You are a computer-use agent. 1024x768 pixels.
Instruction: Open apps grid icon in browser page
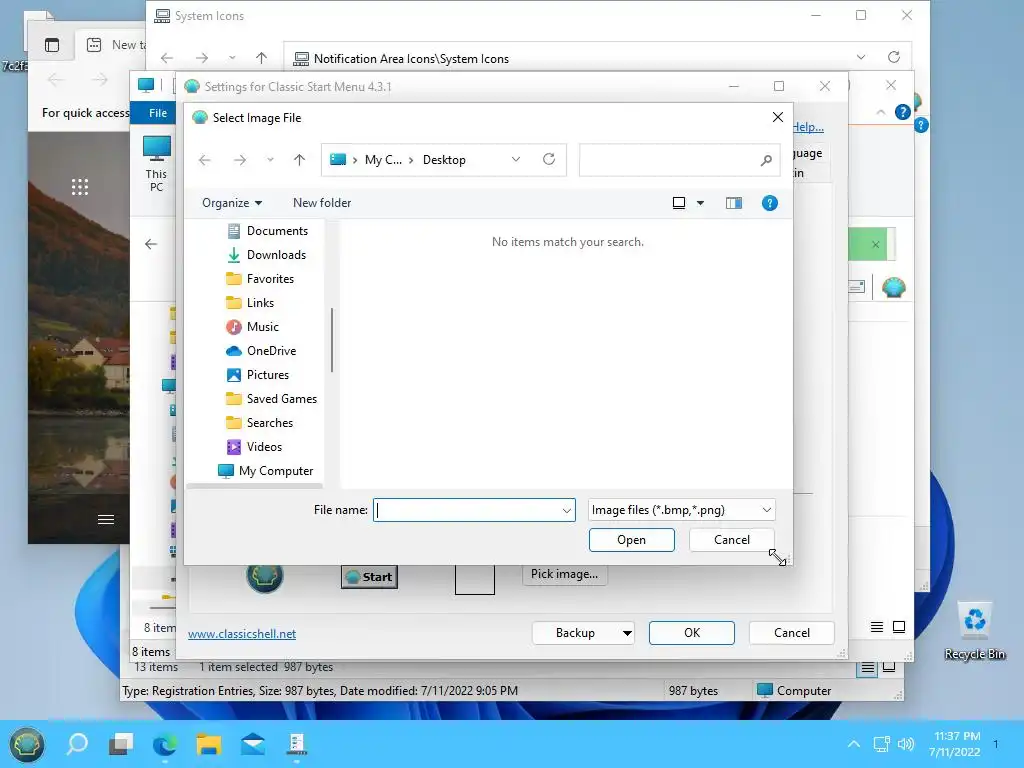pyautogui.click(x=80, y=187)
